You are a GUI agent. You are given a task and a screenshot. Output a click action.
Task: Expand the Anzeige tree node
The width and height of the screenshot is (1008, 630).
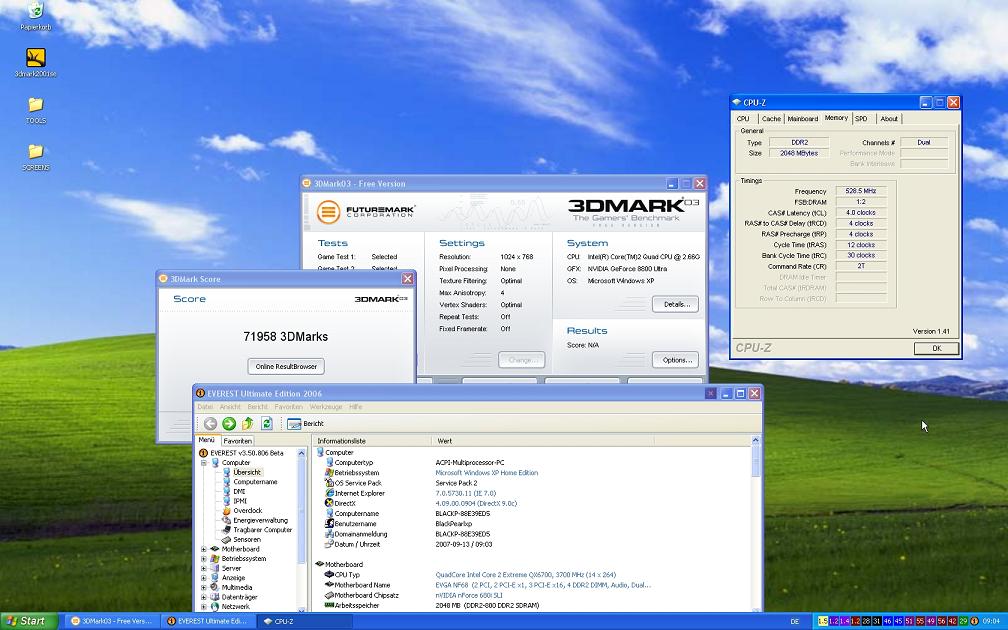[204, 578]
